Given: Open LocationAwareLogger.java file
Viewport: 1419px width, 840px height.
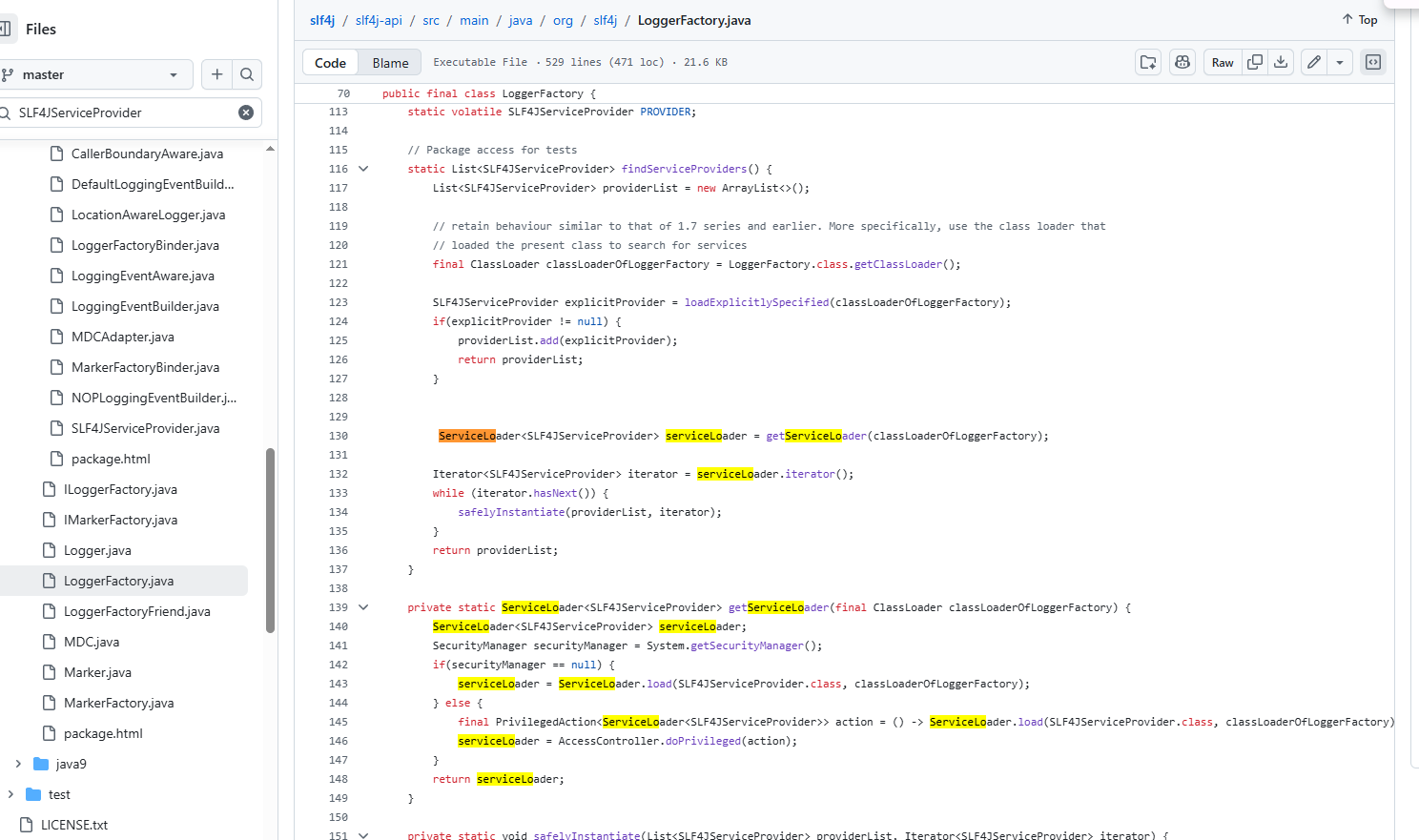Looking at the screenshot, I should click(x=148, y=215).
